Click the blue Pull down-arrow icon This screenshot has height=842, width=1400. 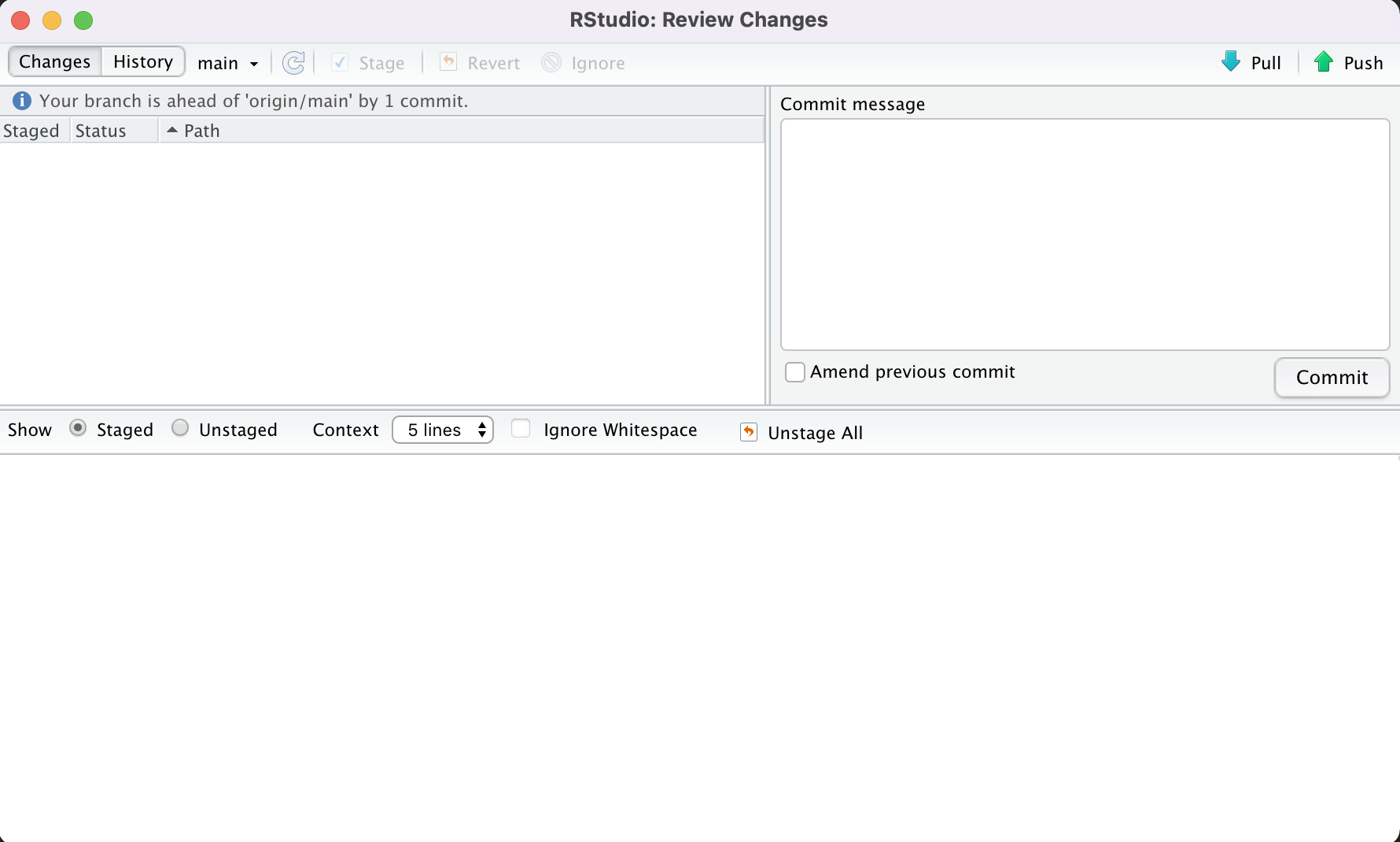point(1231,61)
